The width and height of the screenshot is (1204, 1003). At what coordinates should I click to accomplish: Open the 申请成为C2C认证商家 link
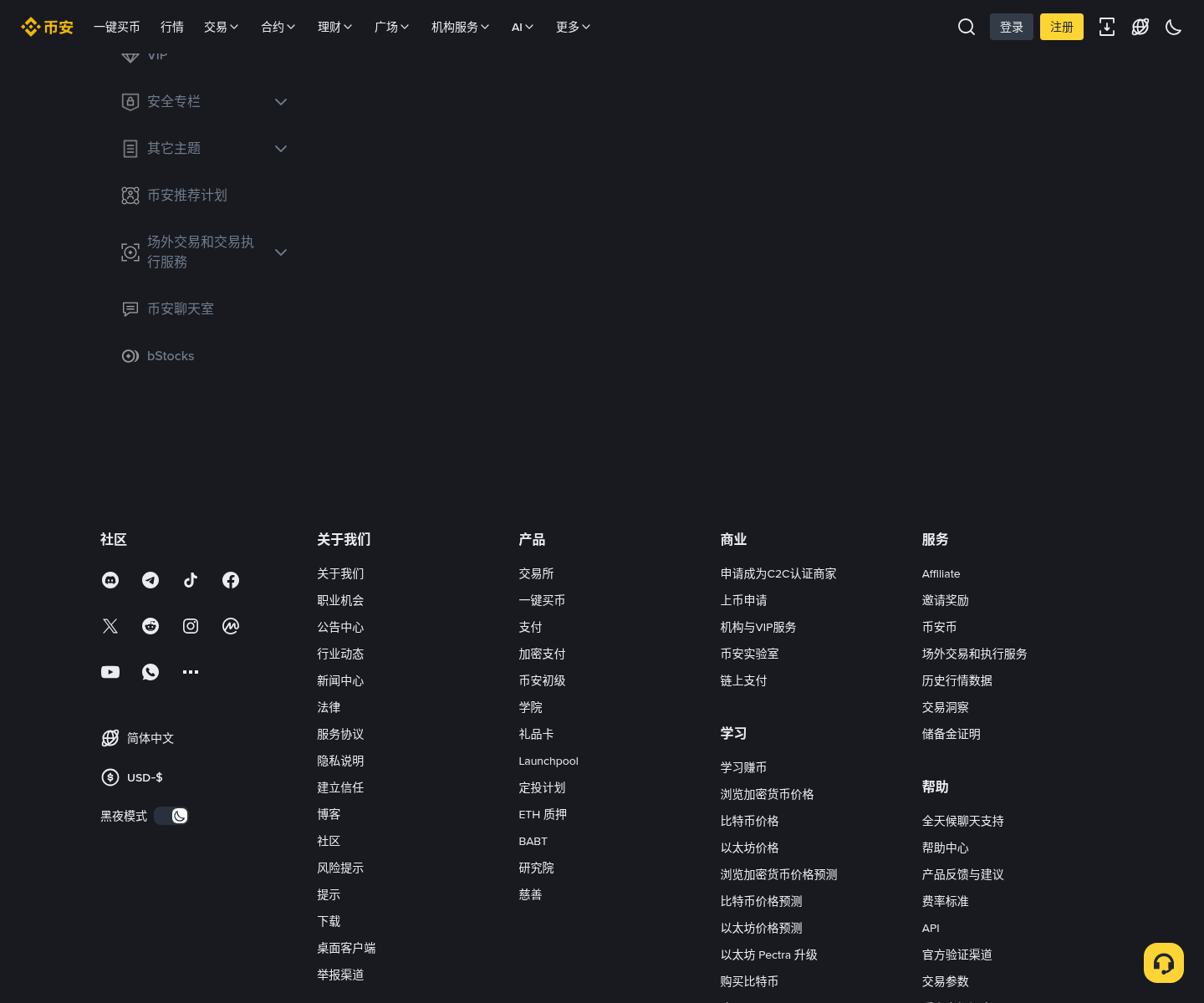pos(778,573)
